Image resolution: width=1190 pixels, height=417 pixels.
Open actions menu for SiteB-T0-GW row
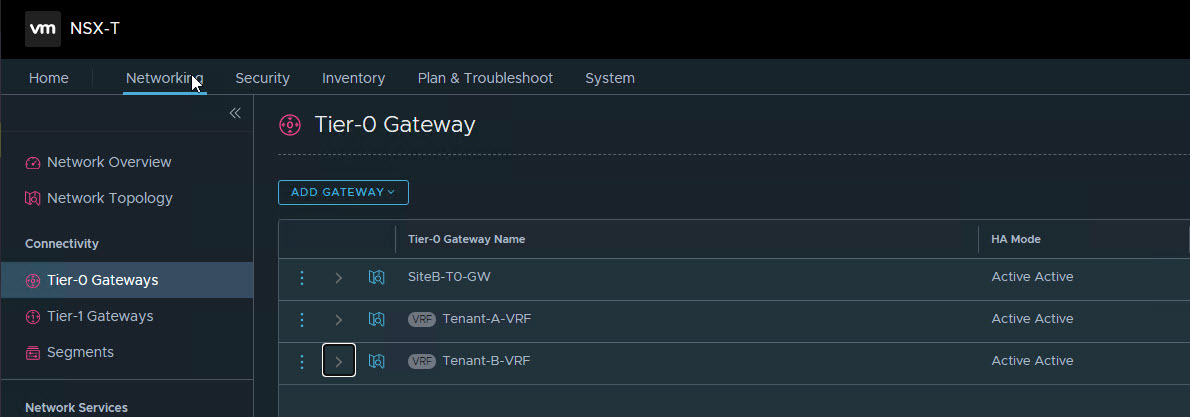click(x=302, y=277)
